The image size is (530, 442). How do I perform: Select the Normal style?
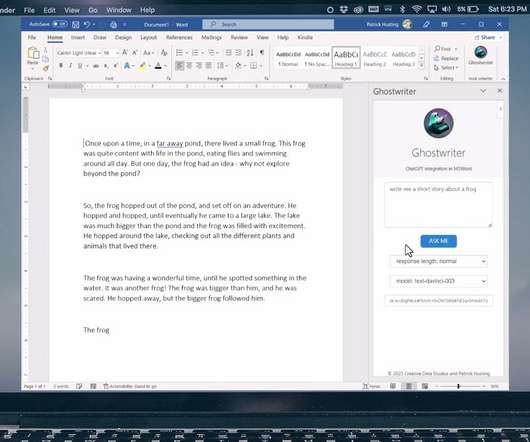[x=288, y=58]
